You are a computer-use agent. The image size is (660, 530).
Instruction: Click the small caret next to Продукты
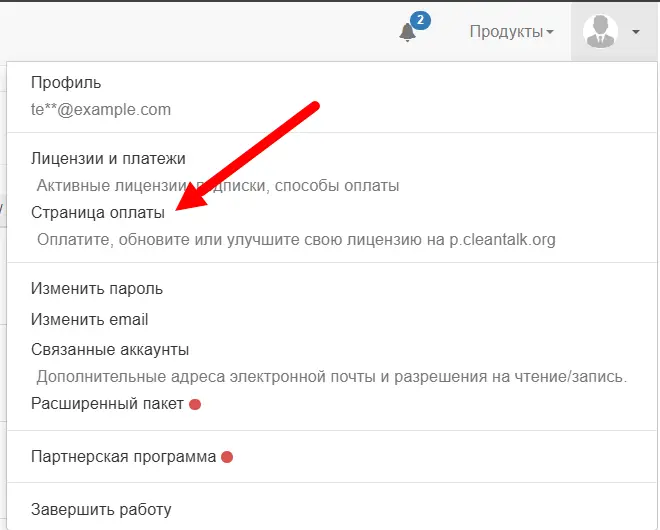[550, 32]
